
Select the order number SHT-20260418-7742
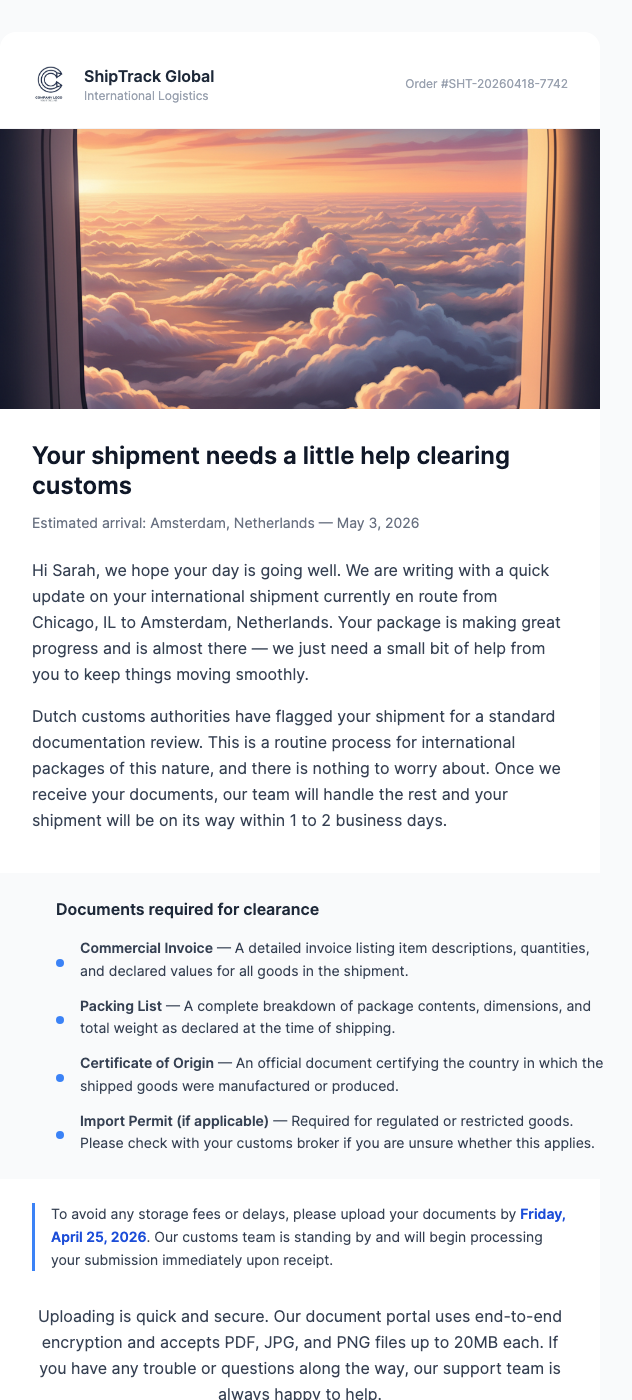tap(486, 84)
